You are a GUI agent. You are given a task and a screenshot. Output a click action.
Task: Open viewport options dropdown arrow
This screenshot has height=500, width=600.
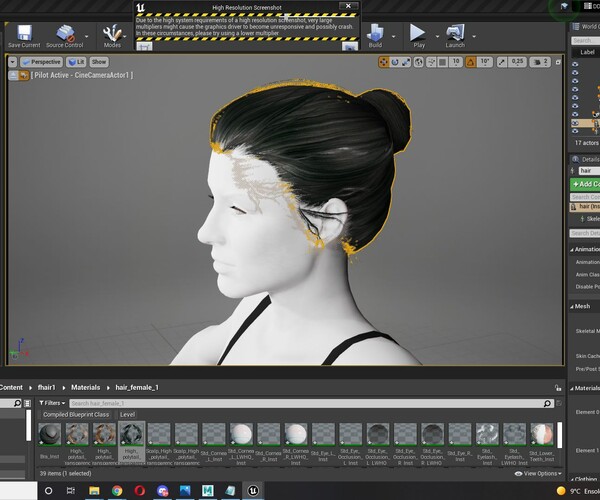coord(13,62)
